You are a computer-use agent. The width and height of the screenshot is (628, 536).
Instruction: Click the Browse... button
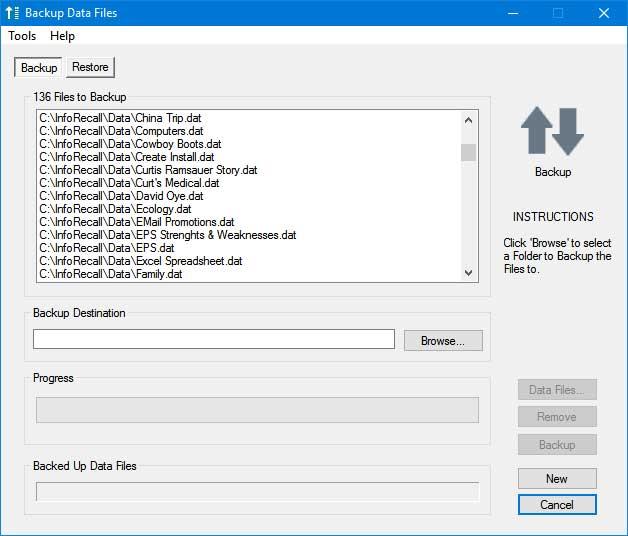click(443, 341)
